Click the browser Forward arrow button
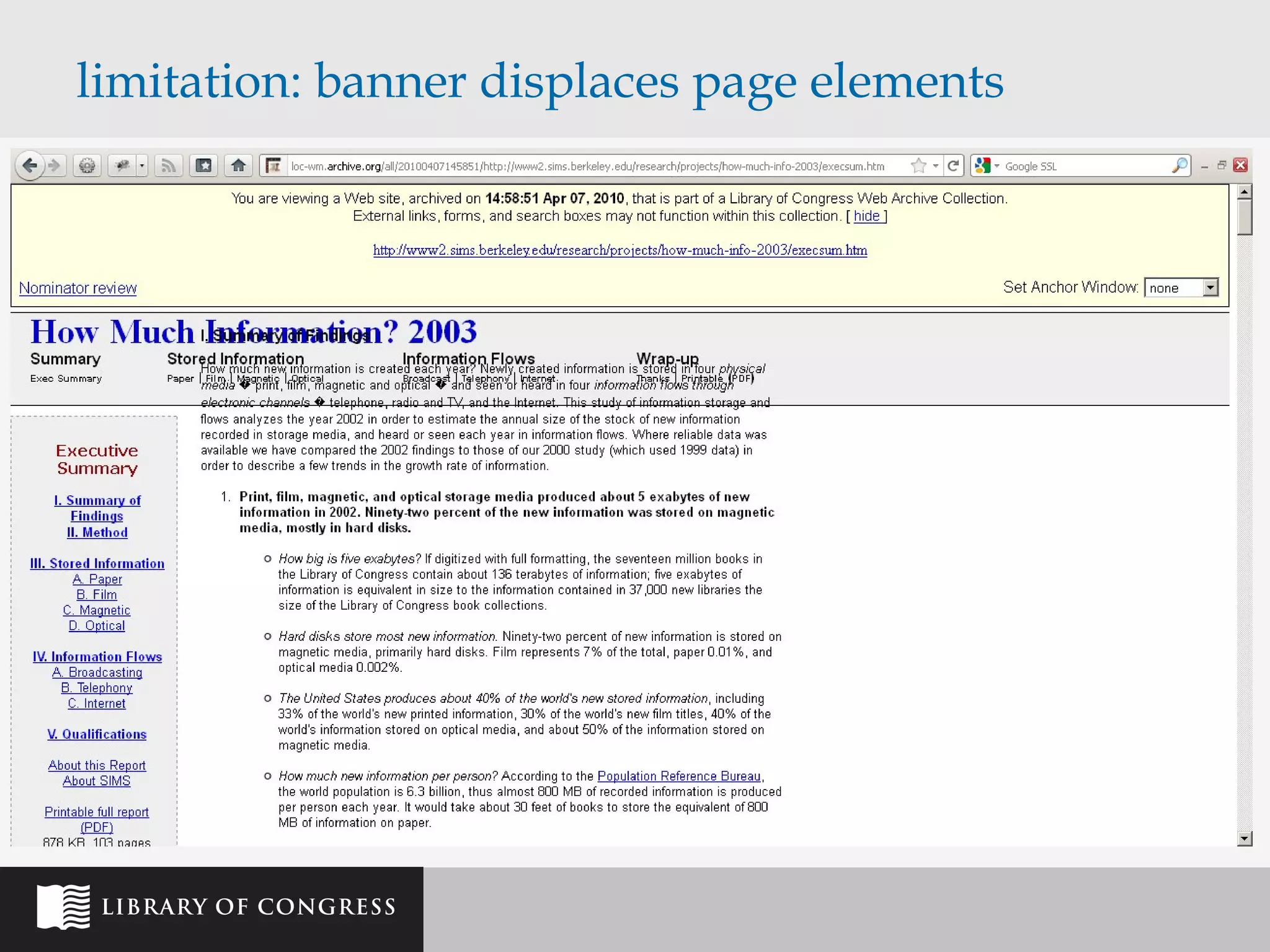 tap(55, 165)
